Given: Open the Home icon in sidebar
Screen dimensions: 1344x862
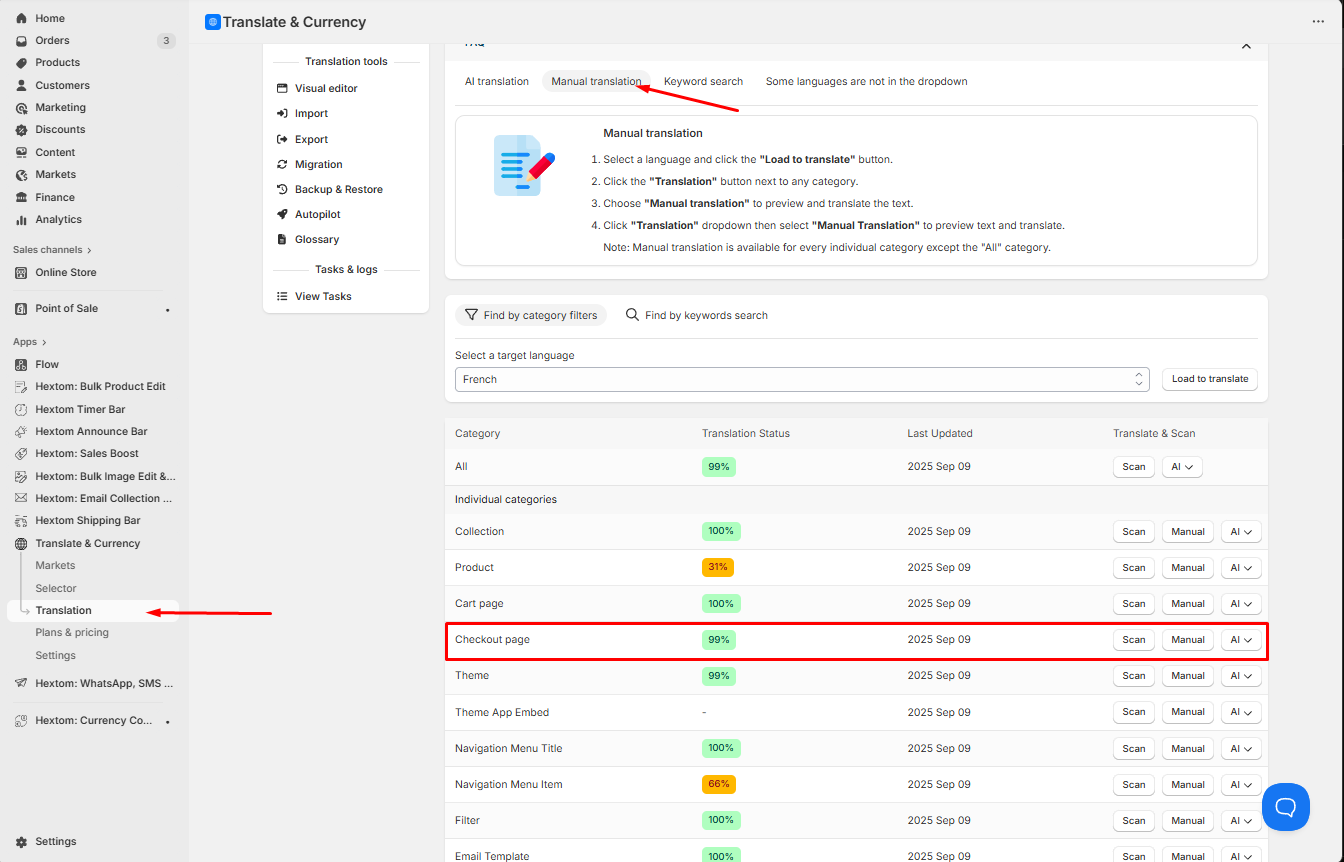Looking at the screenshot, I should pos(22,18).
